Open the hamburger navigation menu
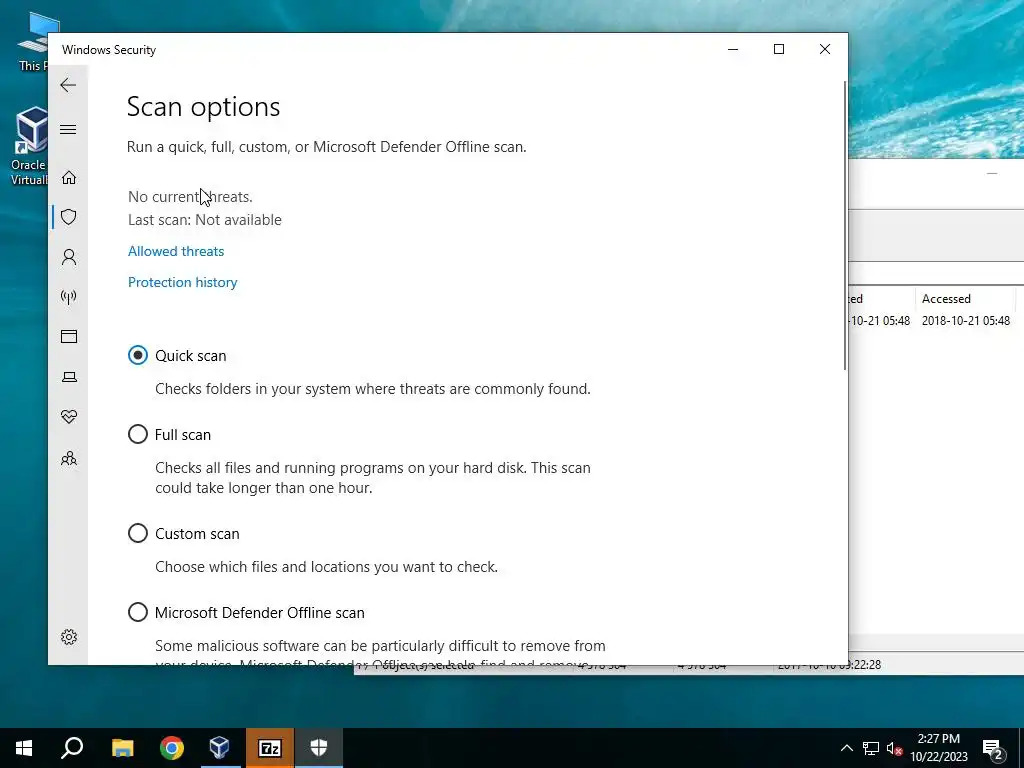The height and width of the screenshot is (768, 1024). tap(68, 129)
